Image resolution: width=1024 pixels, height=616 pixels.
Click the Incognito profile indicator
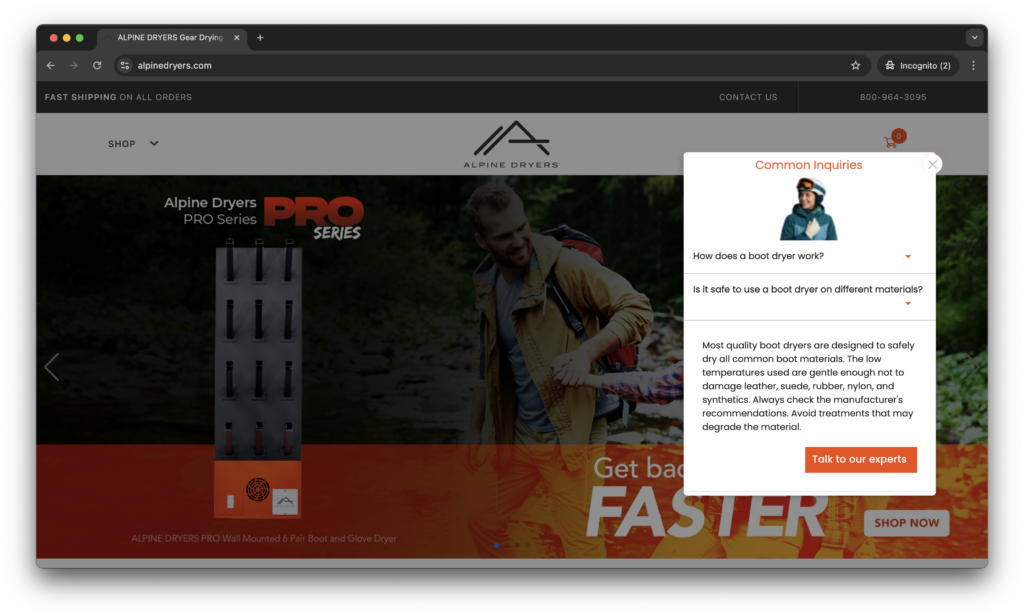(x=917, y=65)
